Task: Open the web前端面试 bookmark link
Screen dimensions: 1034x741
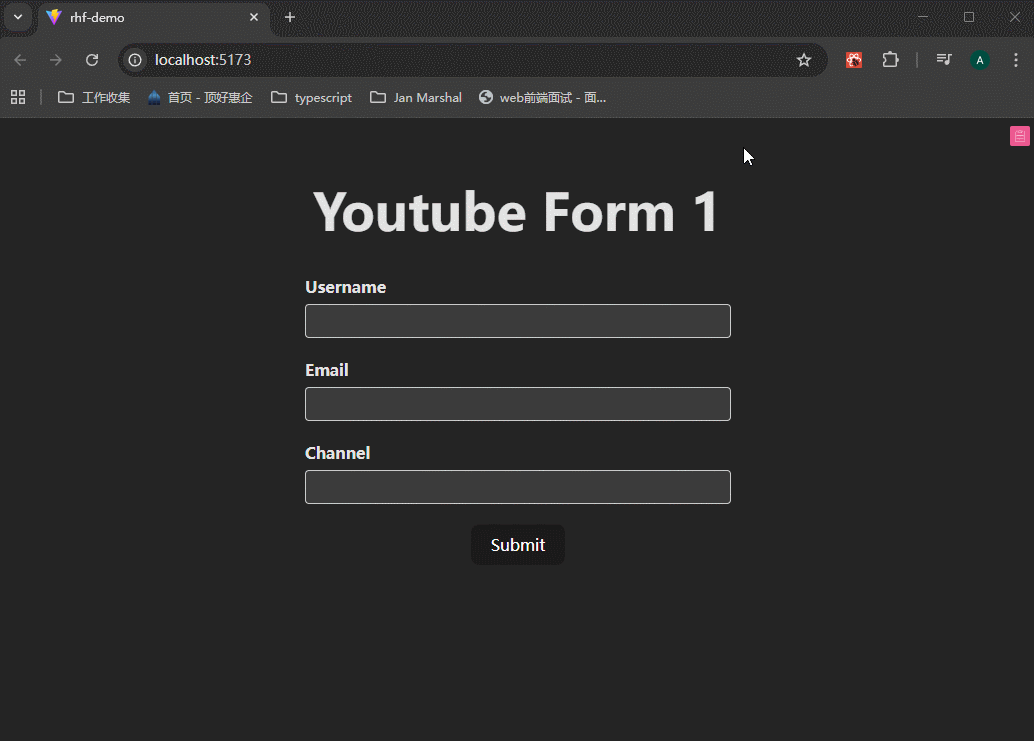Action: tap(542, 97)
